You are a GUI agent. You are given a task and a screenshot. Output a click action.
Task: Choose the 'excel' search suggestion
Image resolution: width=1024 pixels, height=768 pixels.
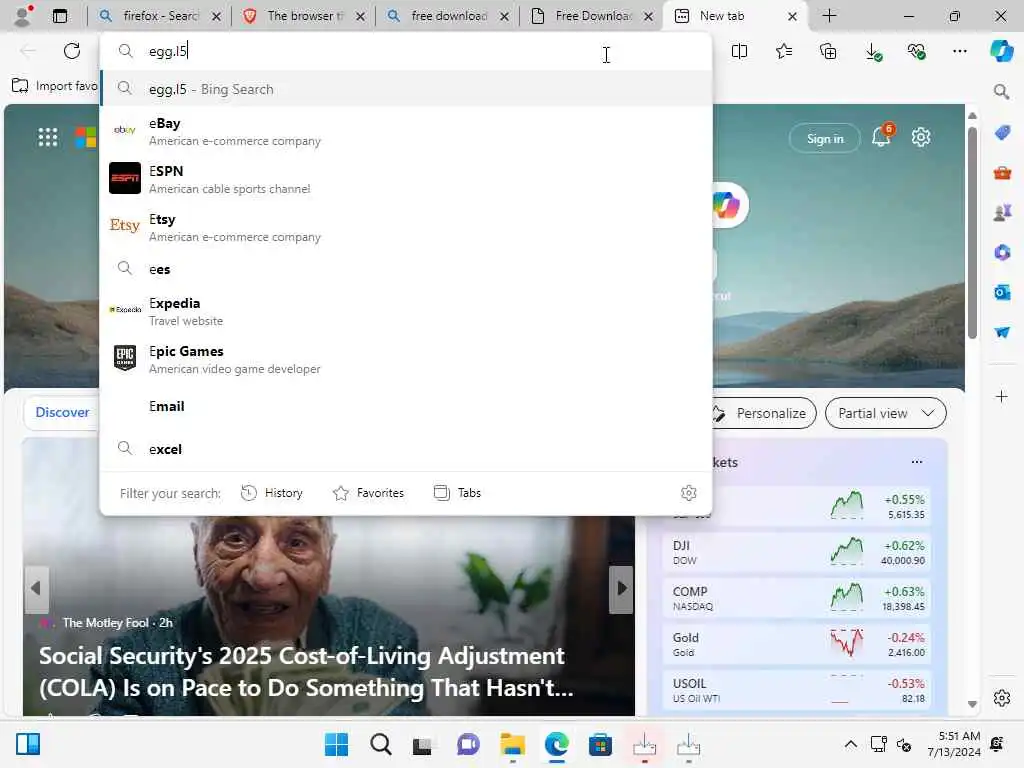(406, 449)
